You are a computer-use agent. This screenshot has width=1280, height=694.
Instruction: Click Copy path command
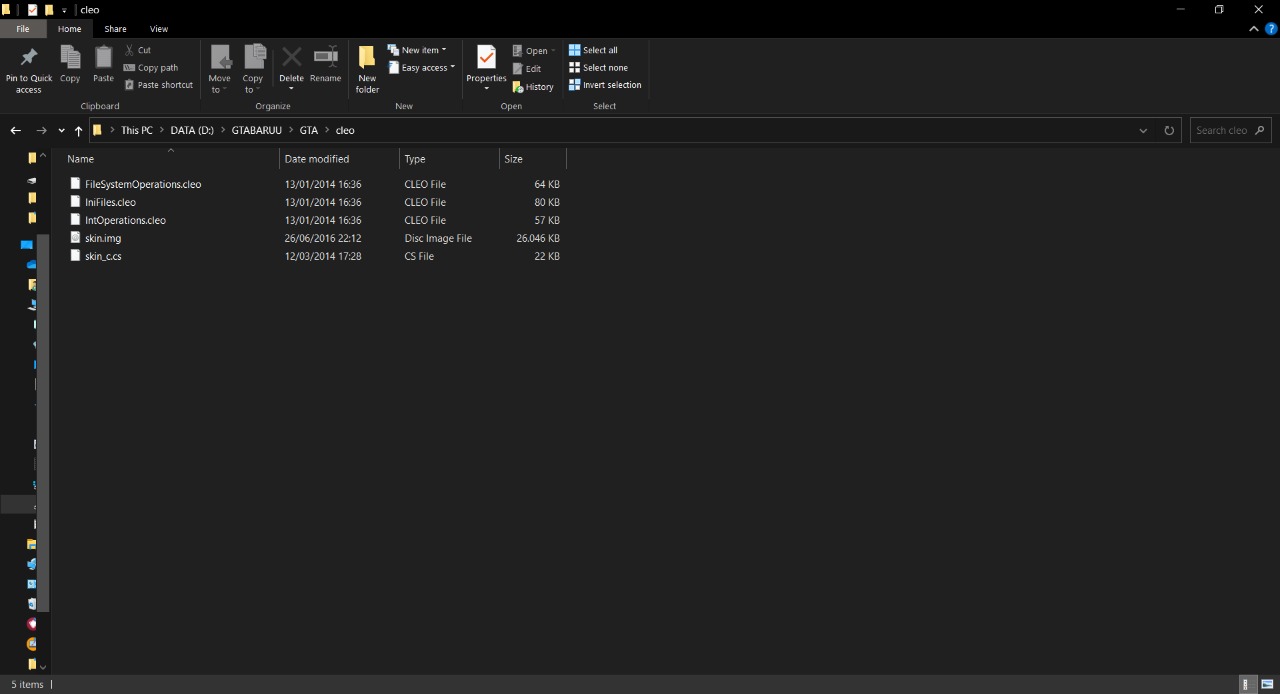click(x=151, y=68)
